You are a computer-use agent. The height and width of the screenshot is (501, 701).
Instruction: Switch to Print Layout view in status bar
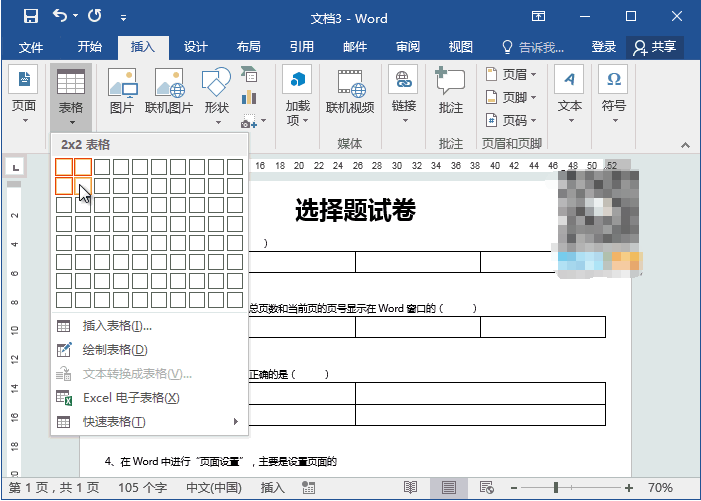tap(449, 487)
